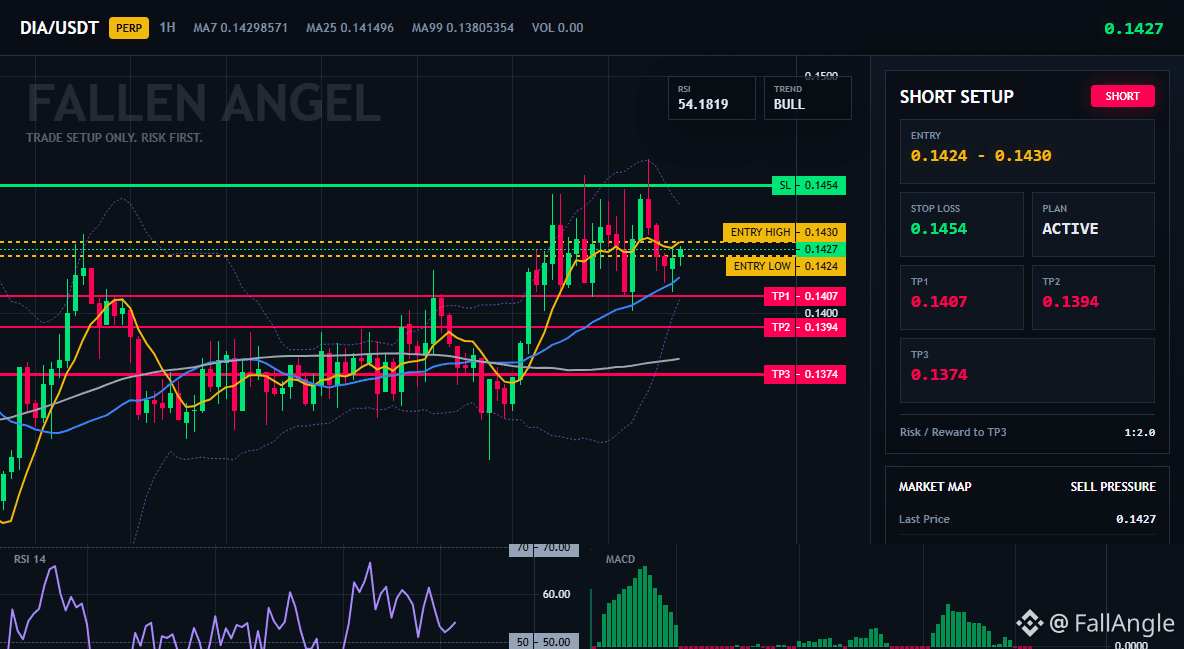
Task: Click the MA7 0.14298571 indicator value
Action: point(240,28)
